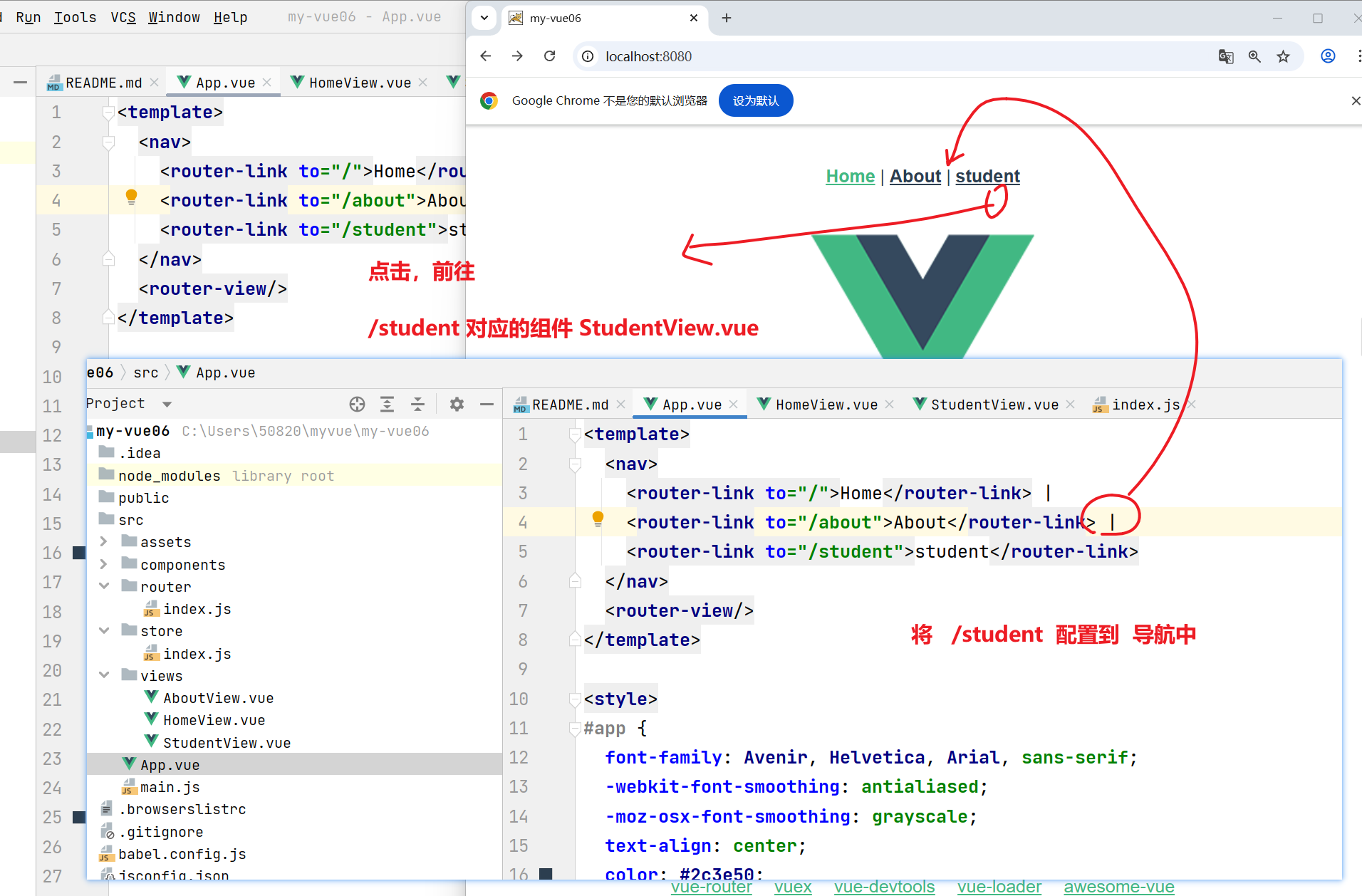Image resolution: width=1362 pixels, height=896 pixels.
Task: Fold style block at front editor line 10
Action: point(575,699)
